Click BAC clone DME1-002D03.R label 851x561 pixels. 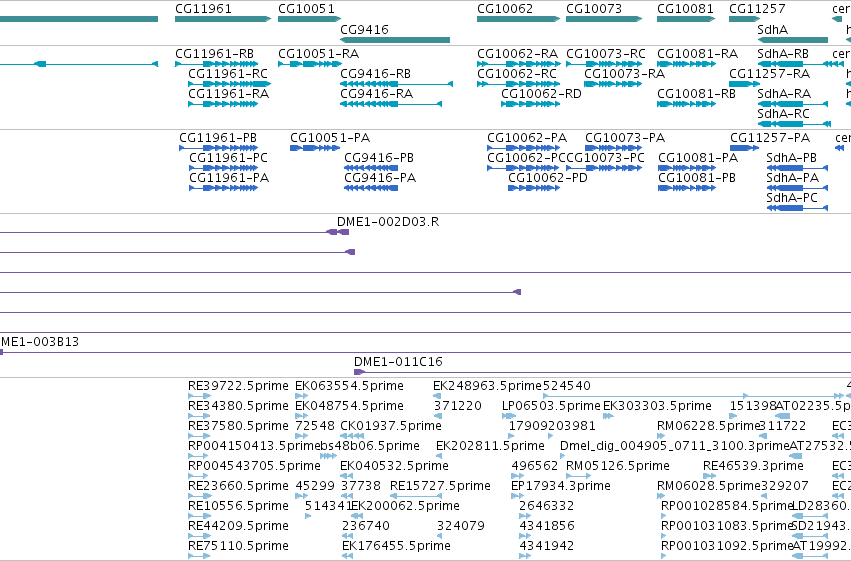click(x=388, y=222)
